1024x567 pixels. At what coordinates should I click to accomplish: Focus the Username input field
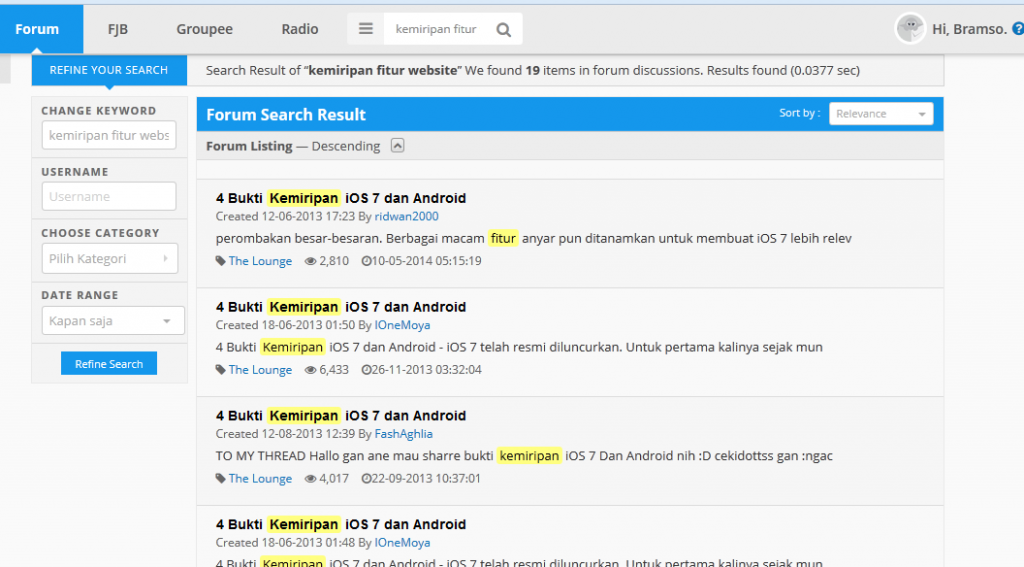(x=109, y=196)
